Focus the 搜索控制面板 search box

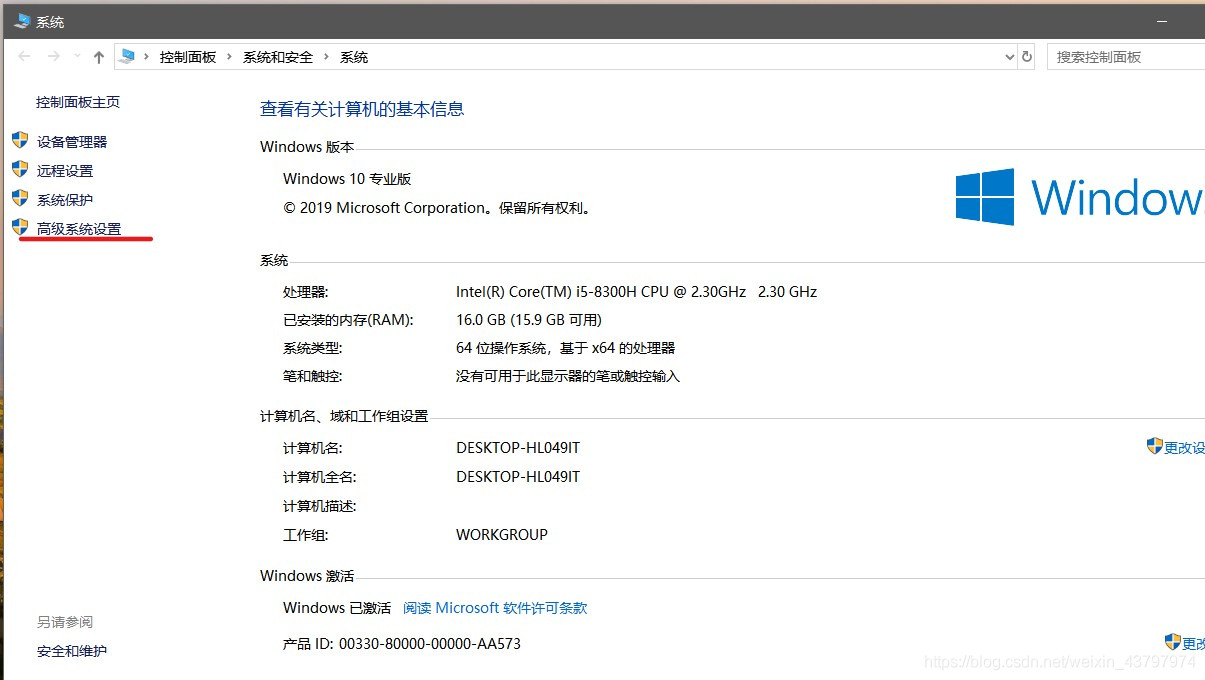(1126, 57)
